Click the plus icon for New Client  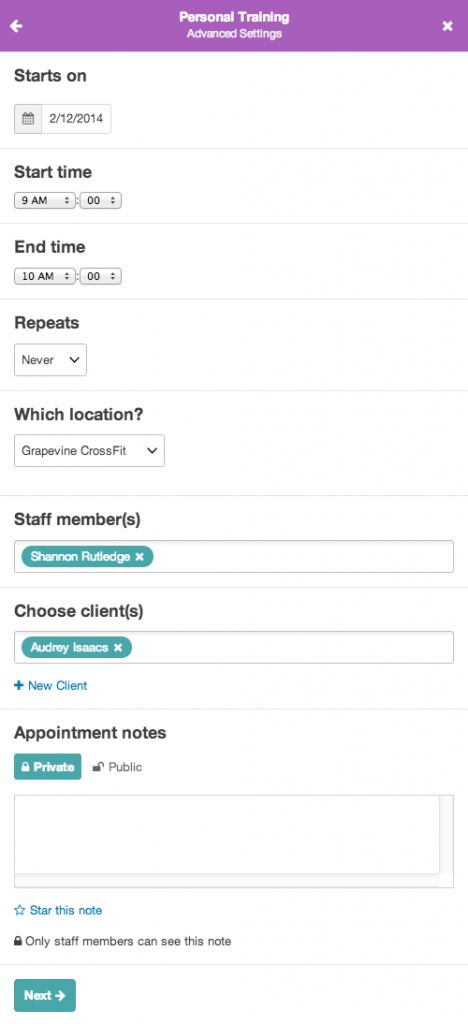(x=19, y=686)
